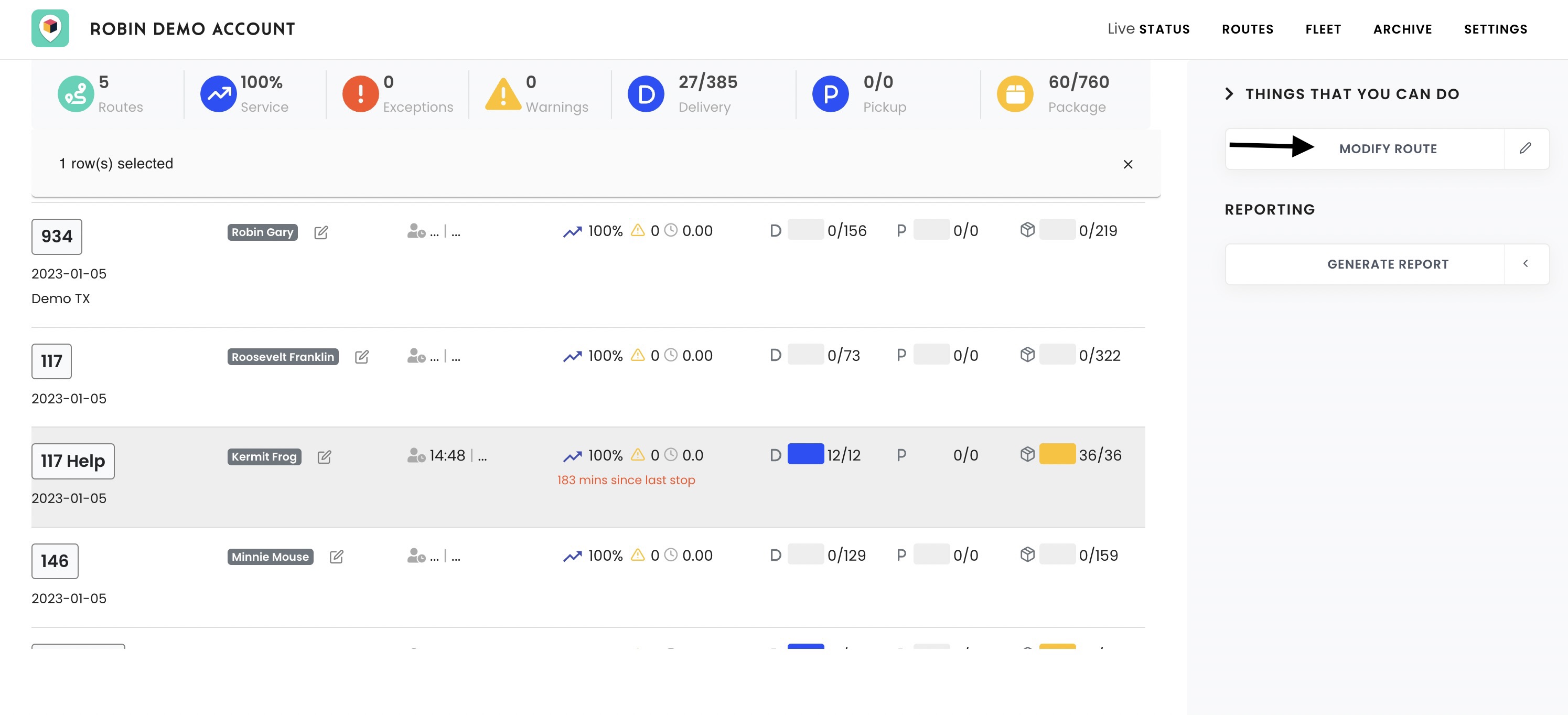Click the blue Pickup P icon
The height and width of the screenshot is (715, 1568).
click(830, 94)
